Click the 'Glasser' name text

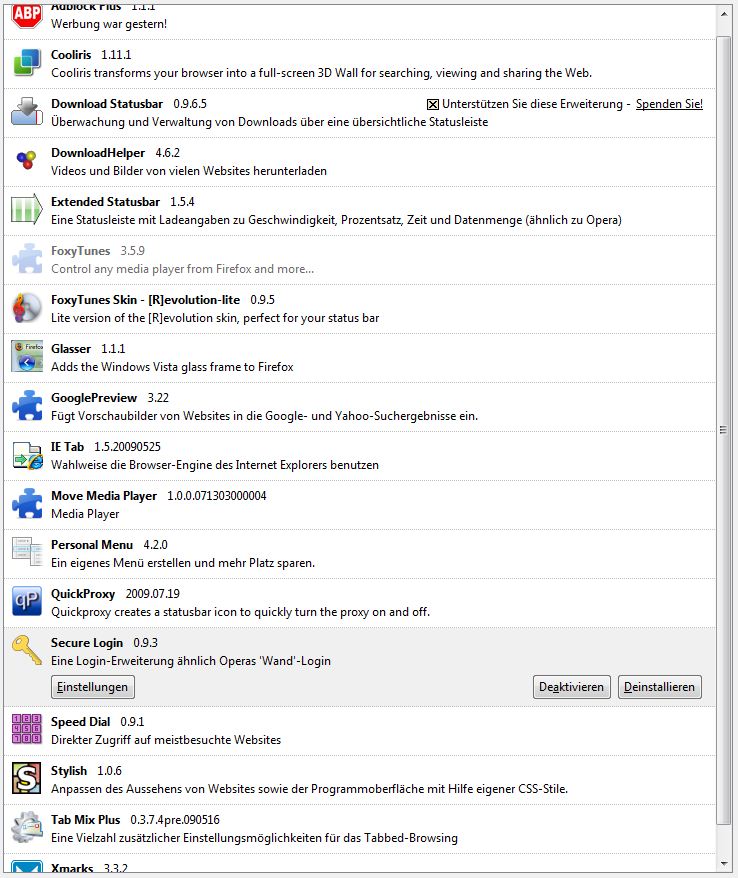click(71, 349)
